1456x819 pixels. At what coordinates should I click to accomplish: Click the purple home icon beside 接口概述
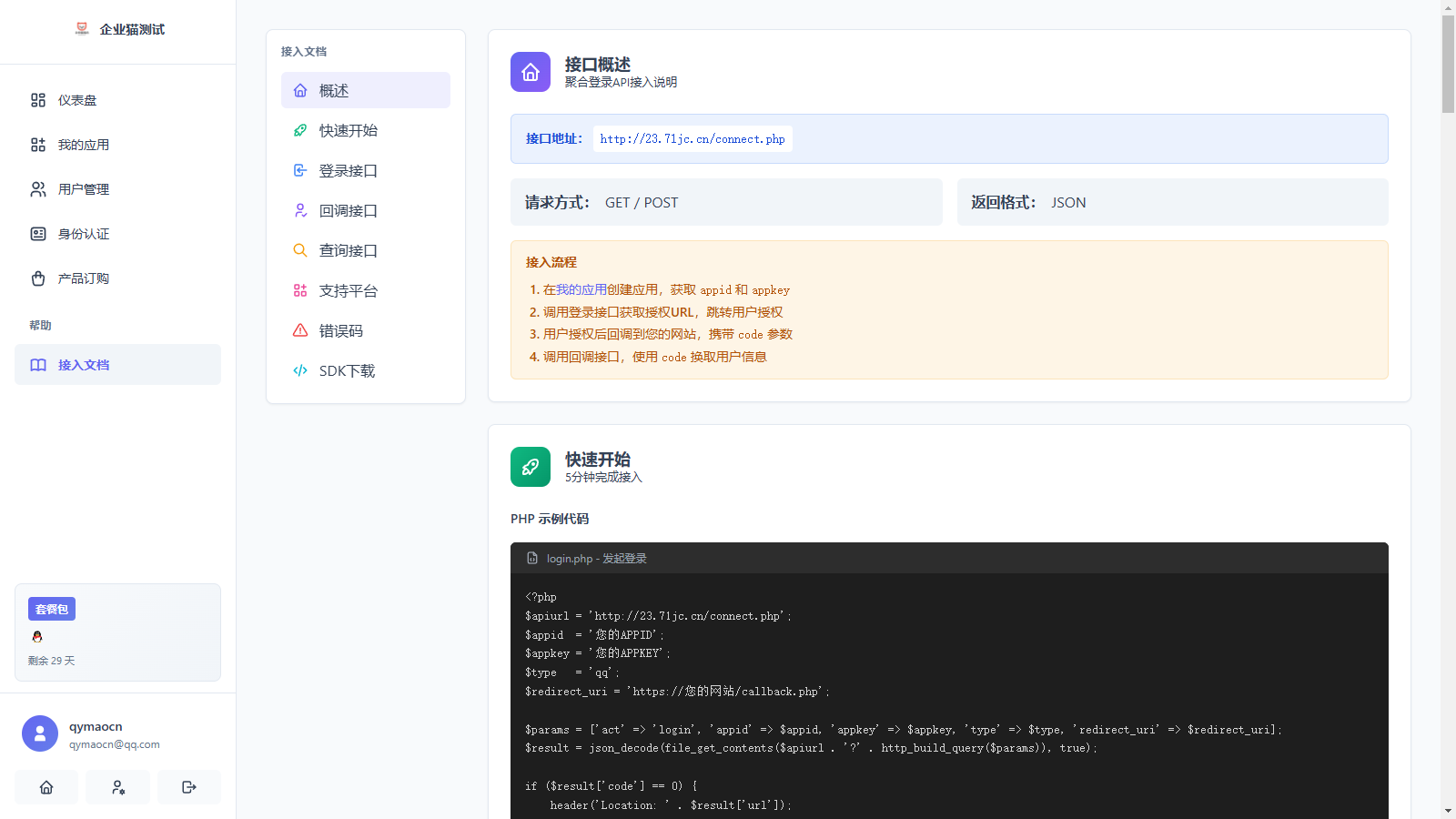(x=531, y=72)
